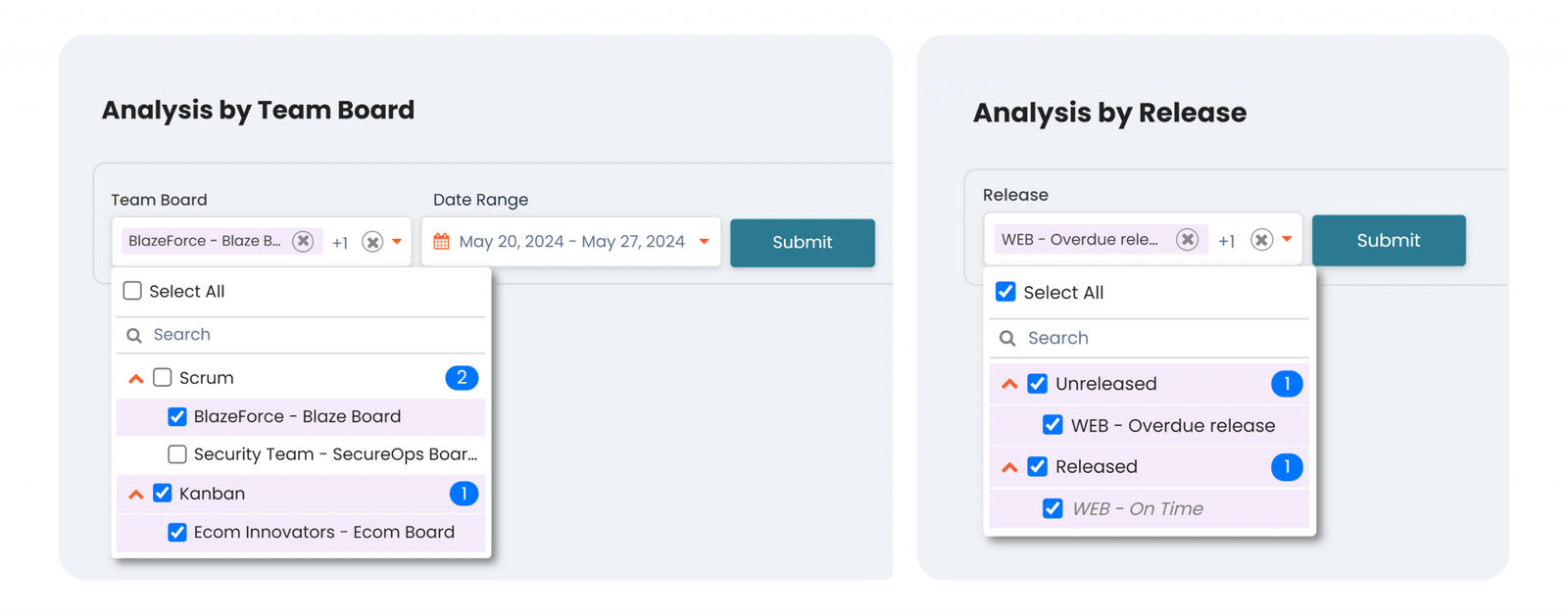Image resolution: width=1568 pixels, height=616 pixels.
Task: Uncheck the WEB - On Time release
Action: (x=1053, y=508)
